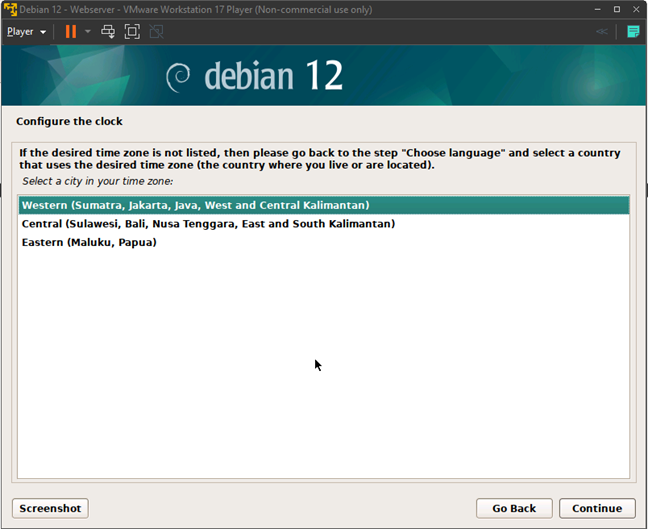Pause the virtual machine
The image size is (648, 529).
70,31
